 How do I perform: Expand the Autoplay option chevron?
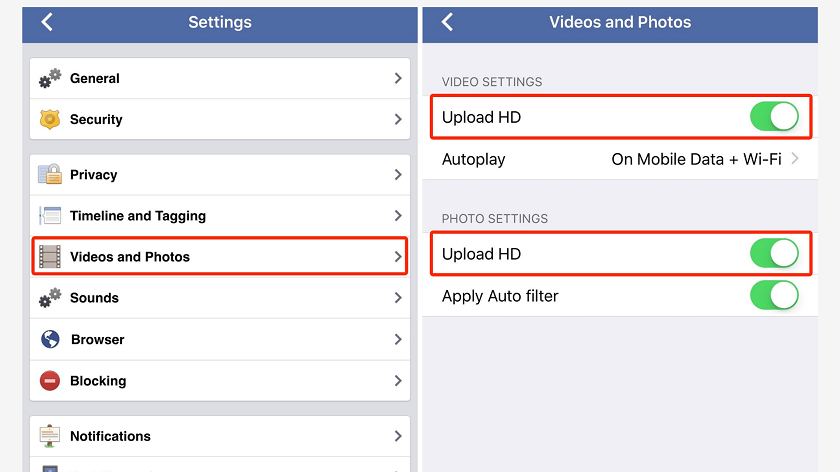pos(795,159)
